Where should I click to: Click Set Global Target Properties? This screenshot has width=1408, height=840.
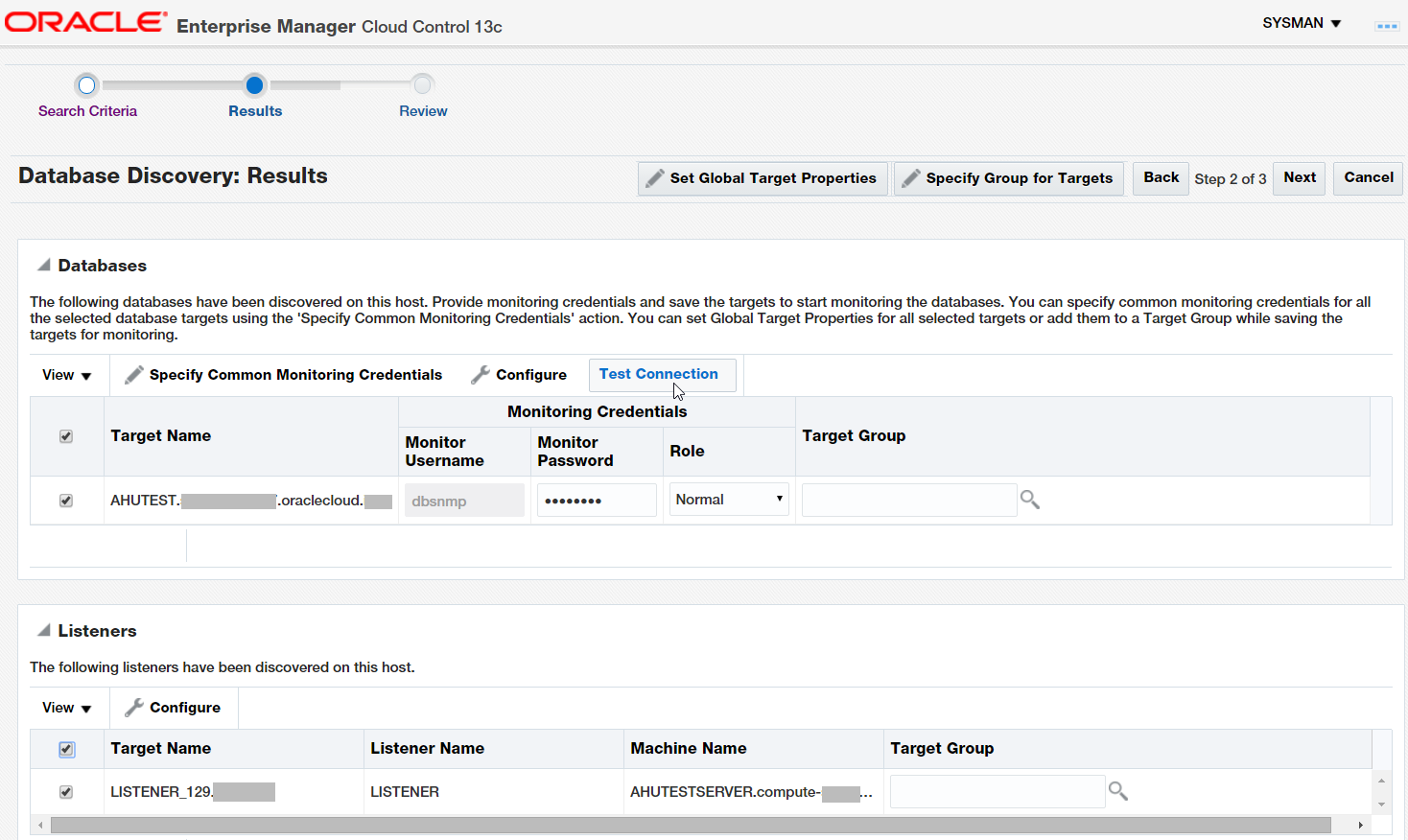763,178
